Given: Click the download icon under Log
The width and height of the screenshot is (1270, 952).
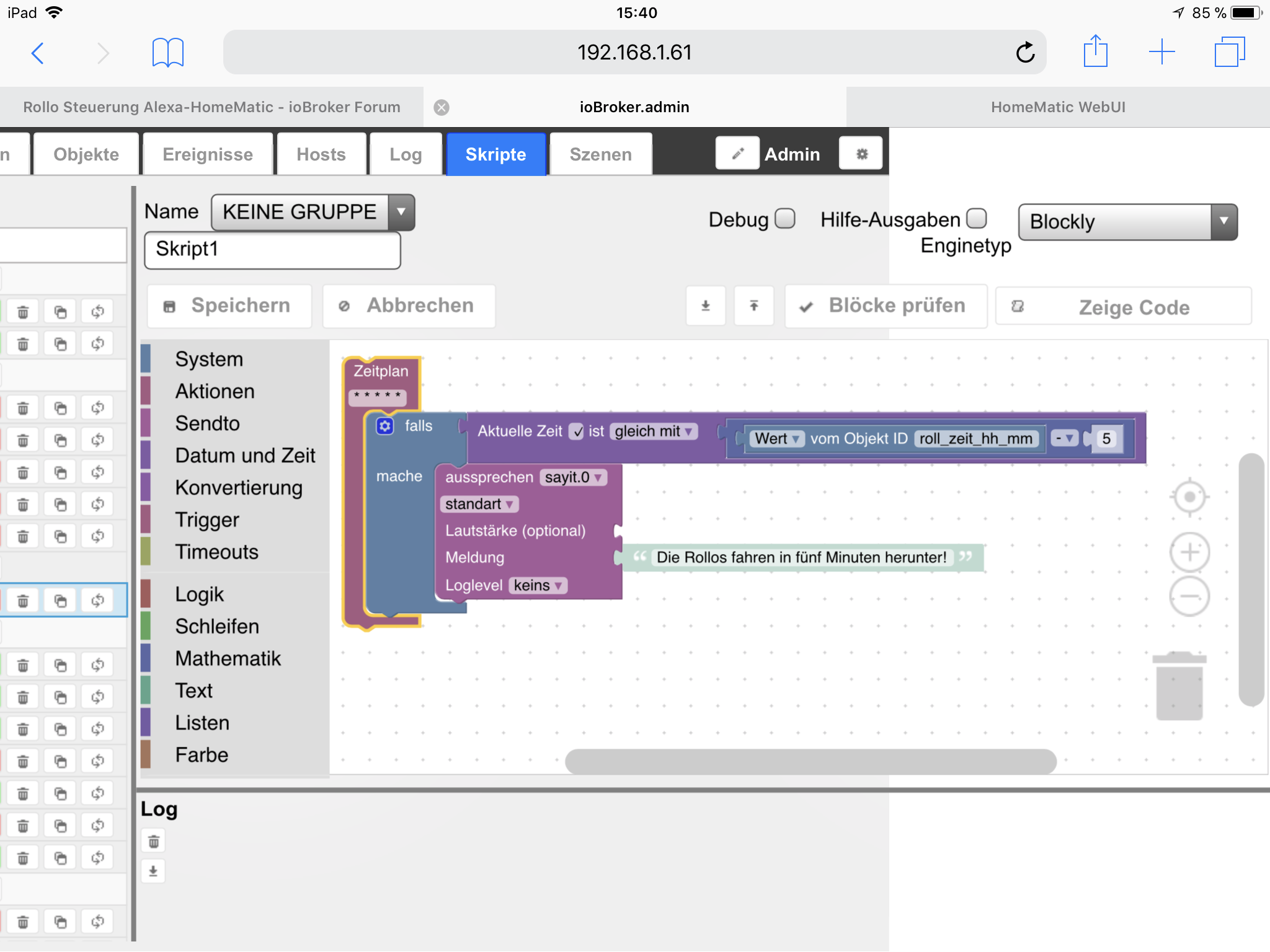Looking at the screenshot, I should (x=154, y=871).
